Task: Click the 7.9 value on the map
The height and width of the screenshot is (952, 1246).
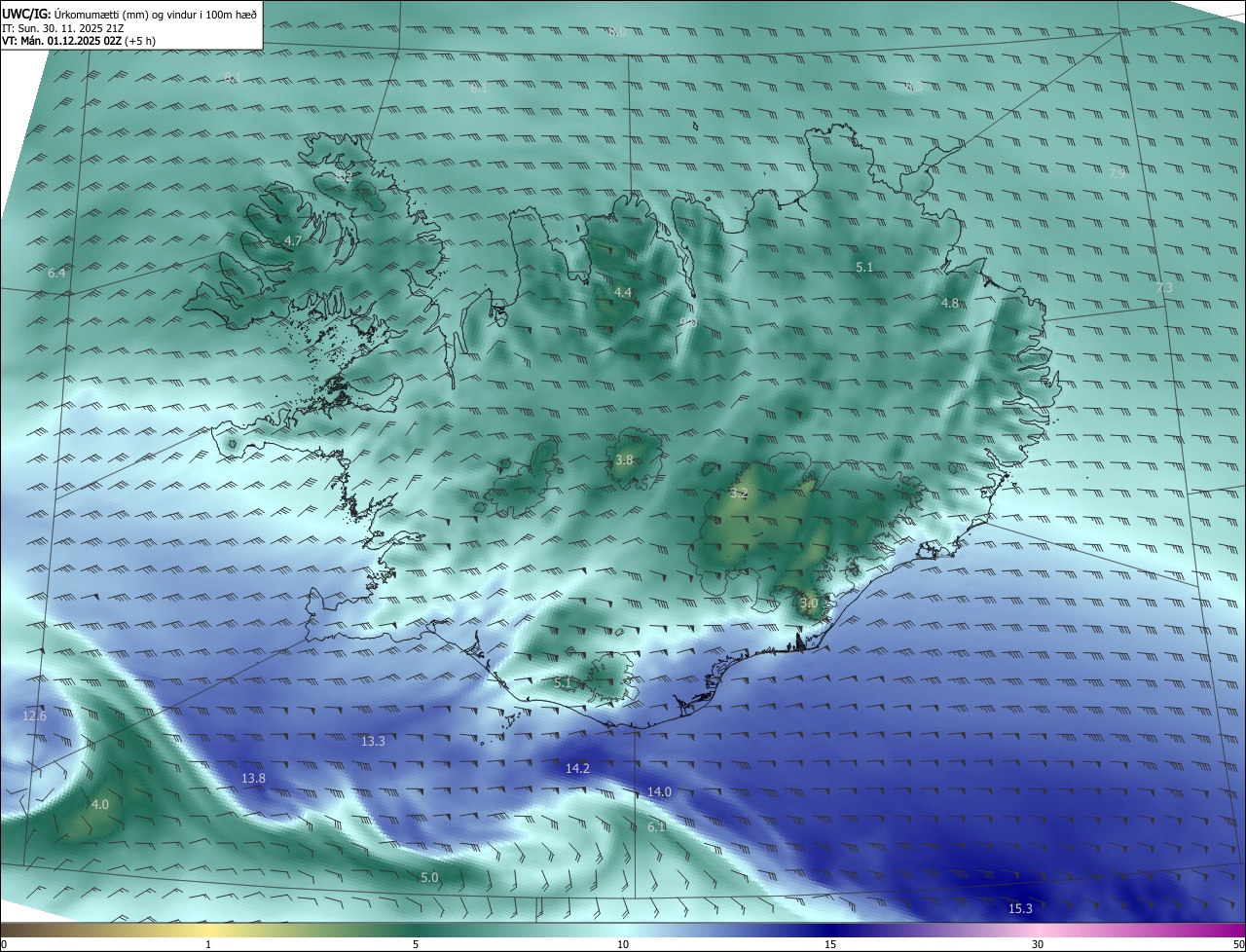Action: (1117, 173)
